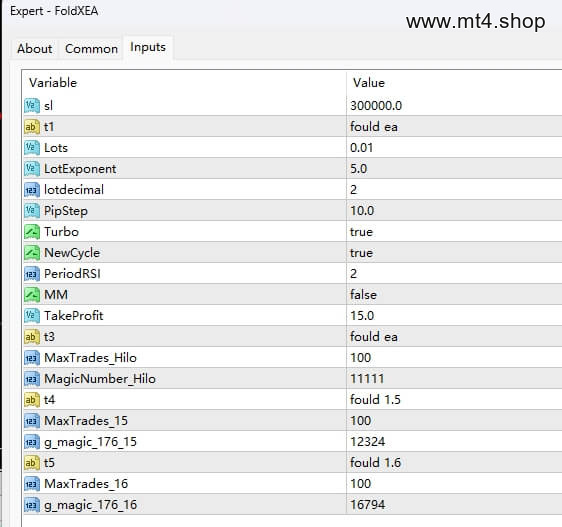Select the string icon next to t5
This screenshot has width=562, height=527.
point(32,462)
